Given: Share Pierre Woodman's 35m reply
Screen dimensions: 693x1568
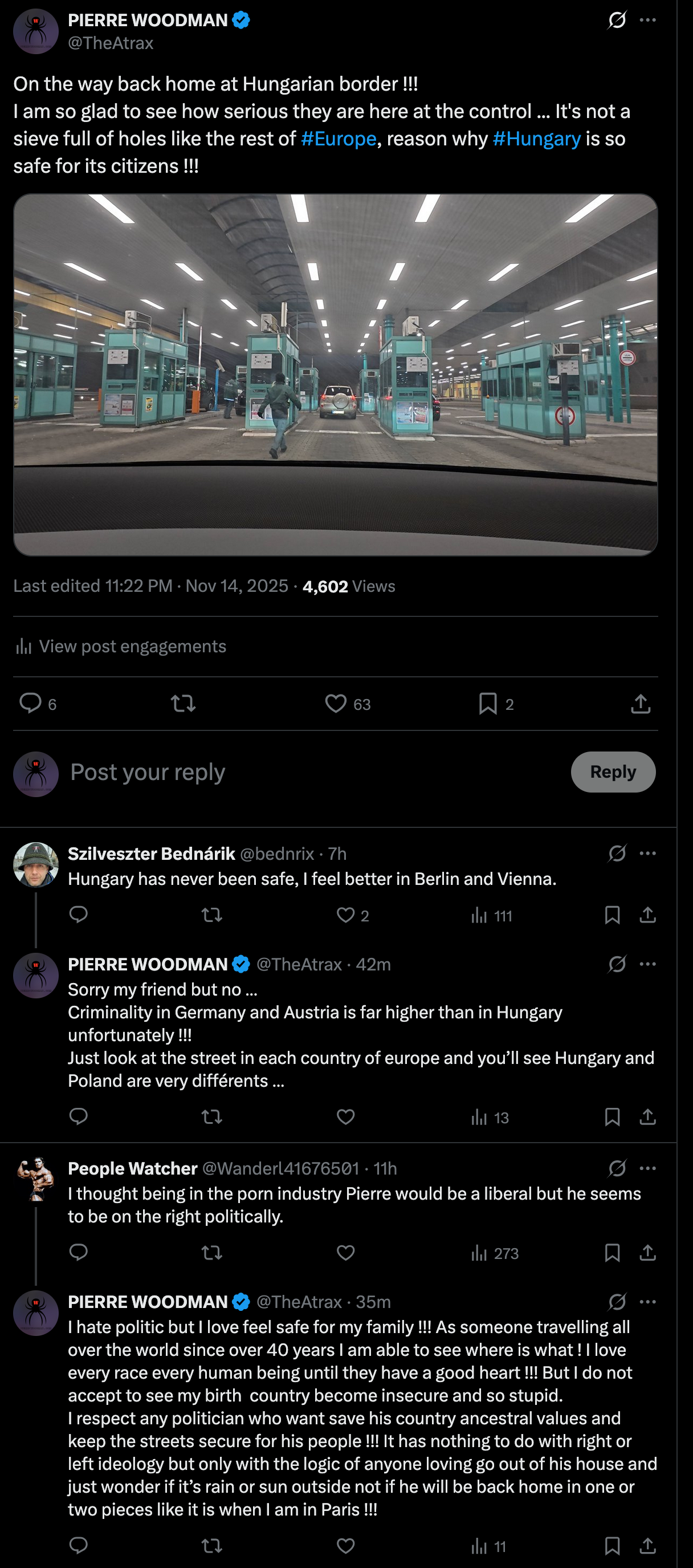Looking at the screenshot, I should [648, 1546].
